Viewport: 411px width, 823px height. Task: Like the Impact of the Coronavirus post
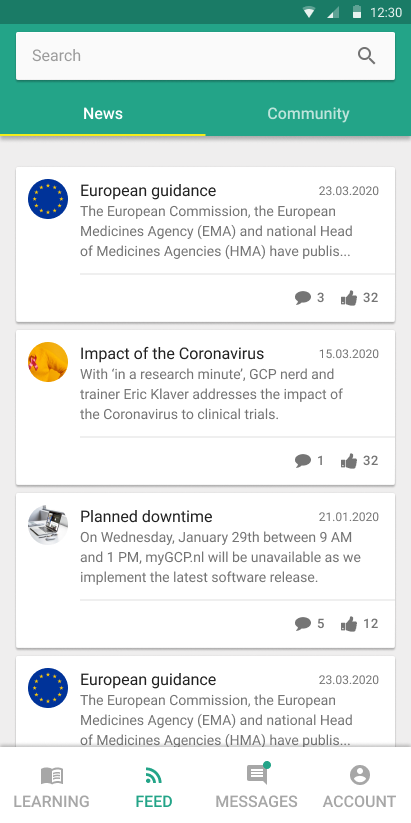click(360, 461)
